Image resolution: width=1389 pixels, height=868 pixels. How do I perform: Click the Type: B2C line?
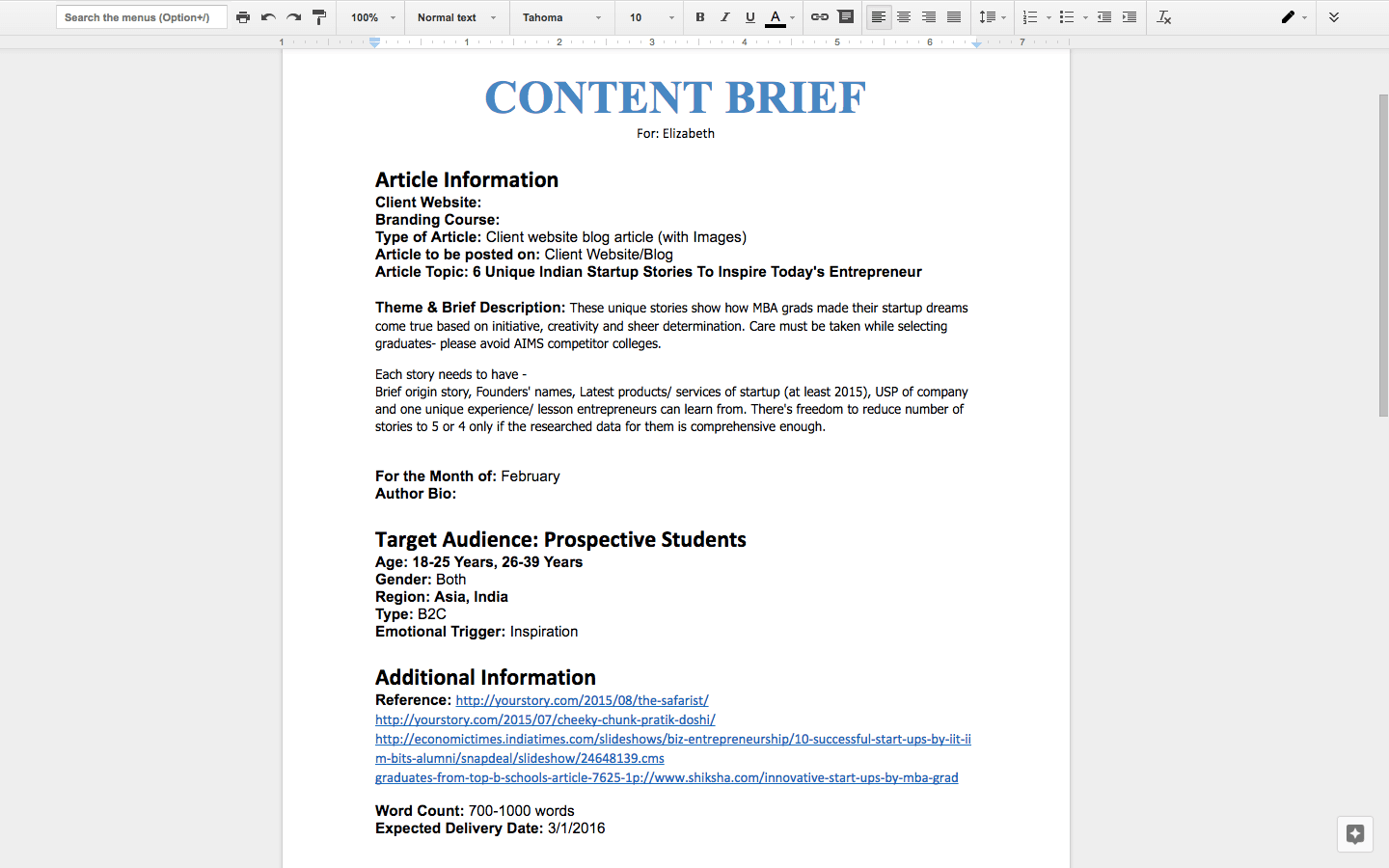(411, 614)
